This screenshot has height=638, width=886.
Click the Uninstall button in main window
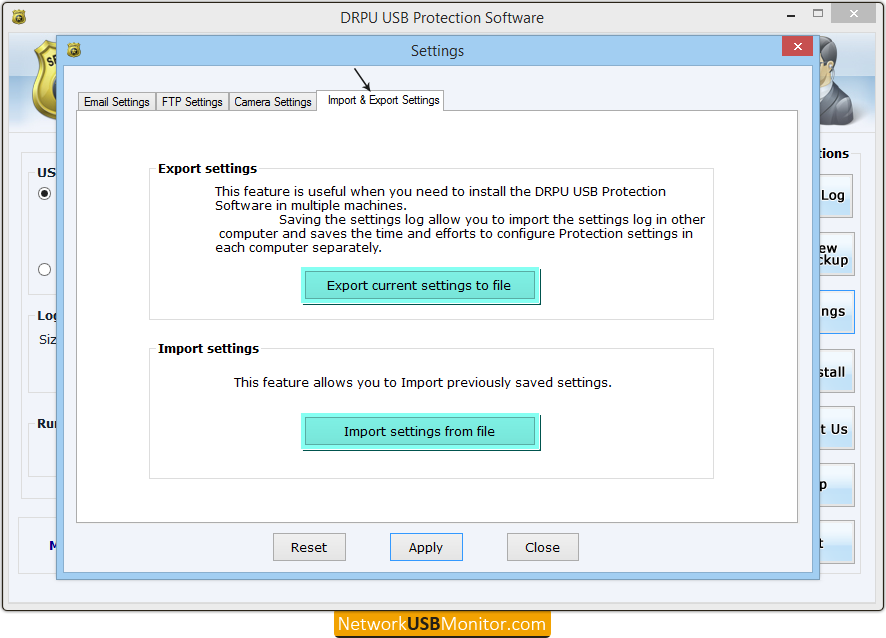[x=836, y=371]
